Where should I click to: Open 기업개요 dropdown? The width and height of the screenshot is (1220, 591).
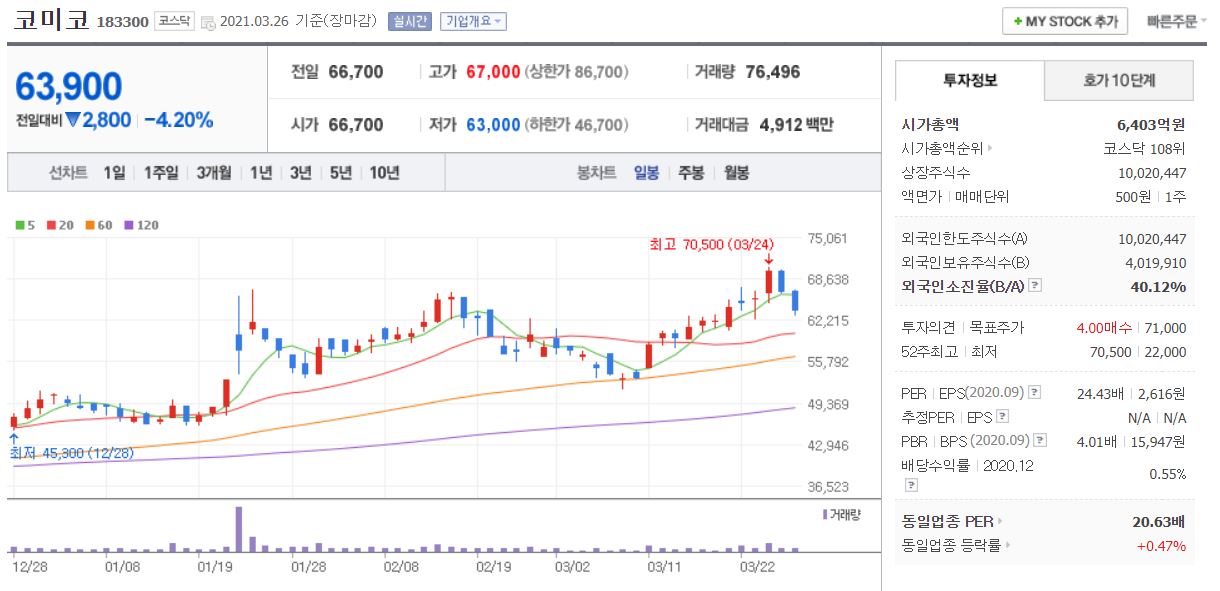tap(474, 21)
